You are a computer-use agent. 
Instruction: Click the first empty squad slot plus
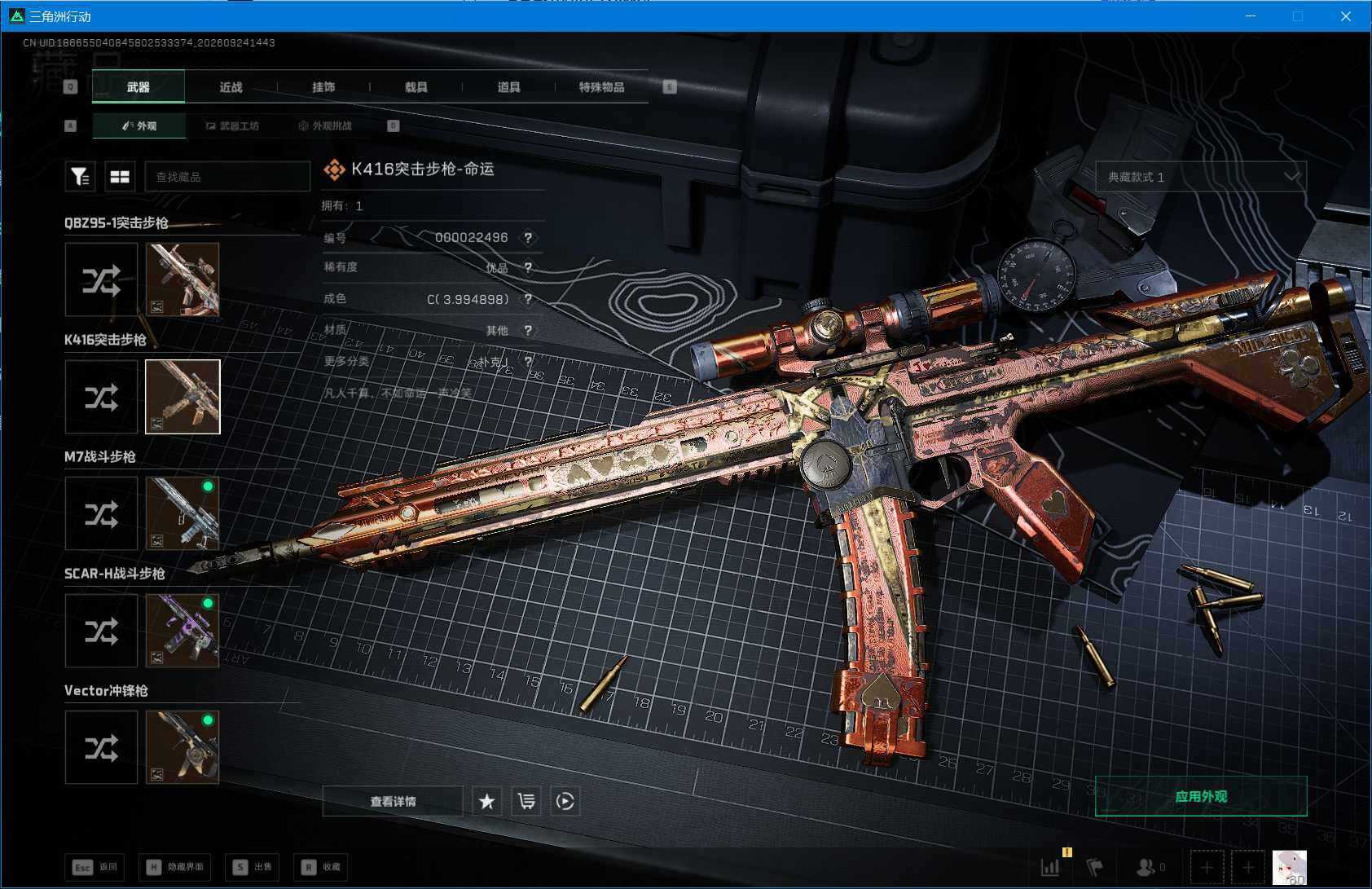tap(1207, 867)
